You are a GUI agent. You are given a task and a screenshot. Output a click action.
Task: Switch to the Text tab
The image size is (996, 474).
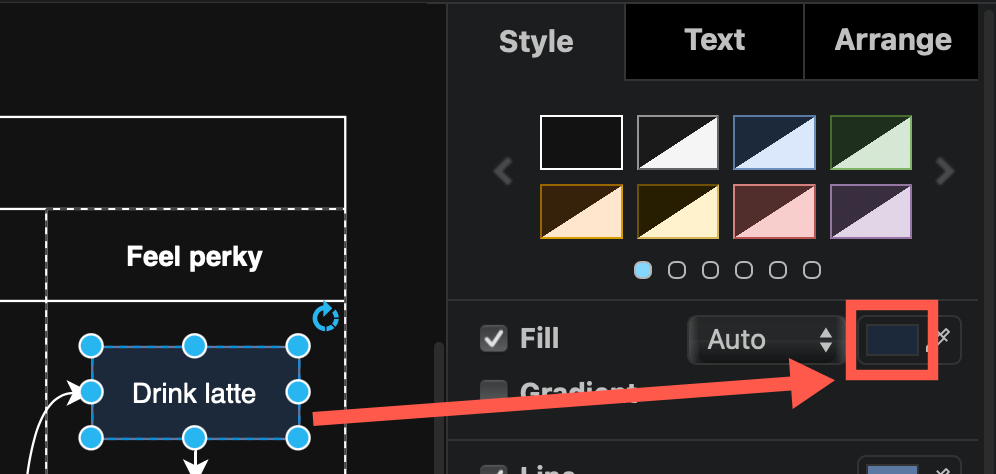pyautogui.click(x=714, y=40)
